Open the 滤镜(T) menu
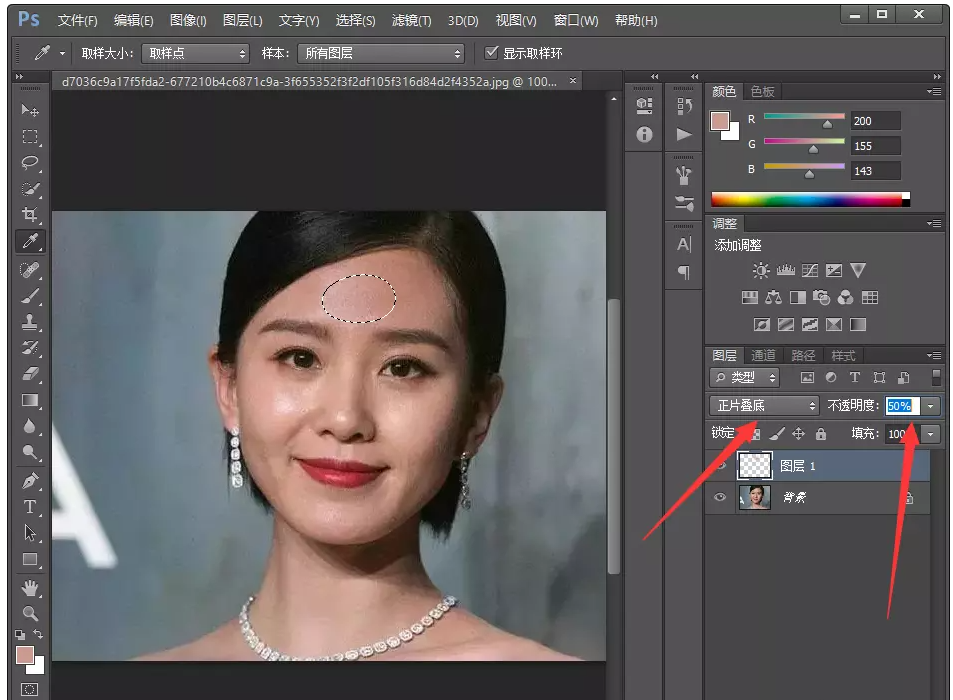This screenshot has width=953, height=700. [411, 20]
